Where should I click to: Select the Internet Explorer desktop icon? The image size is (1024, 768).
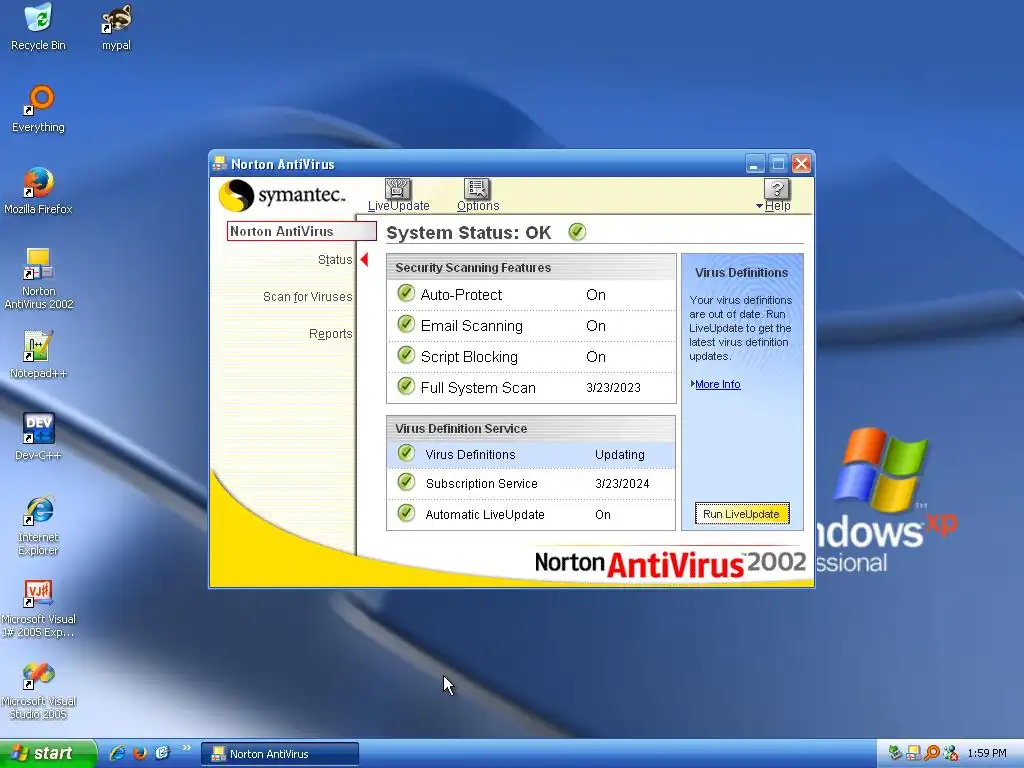coord(38,525)
